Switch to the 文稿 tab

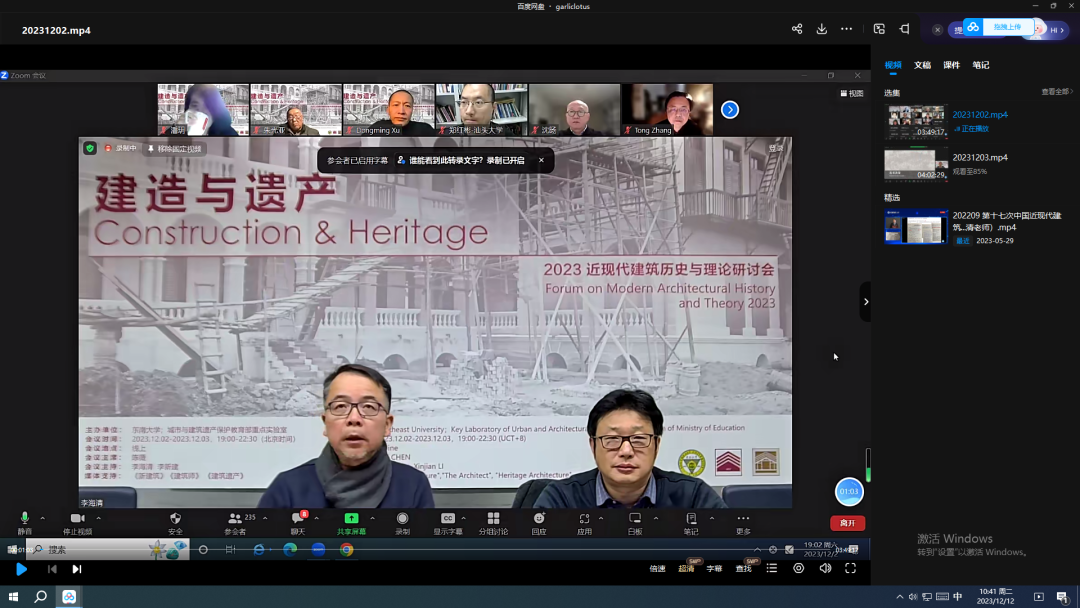922,65
